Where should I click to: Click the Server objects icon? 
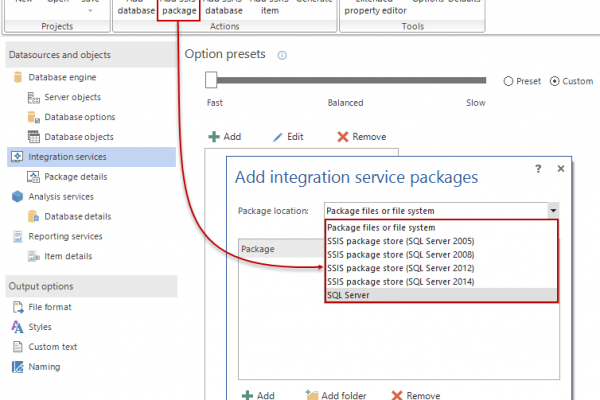tap(34, 98)
